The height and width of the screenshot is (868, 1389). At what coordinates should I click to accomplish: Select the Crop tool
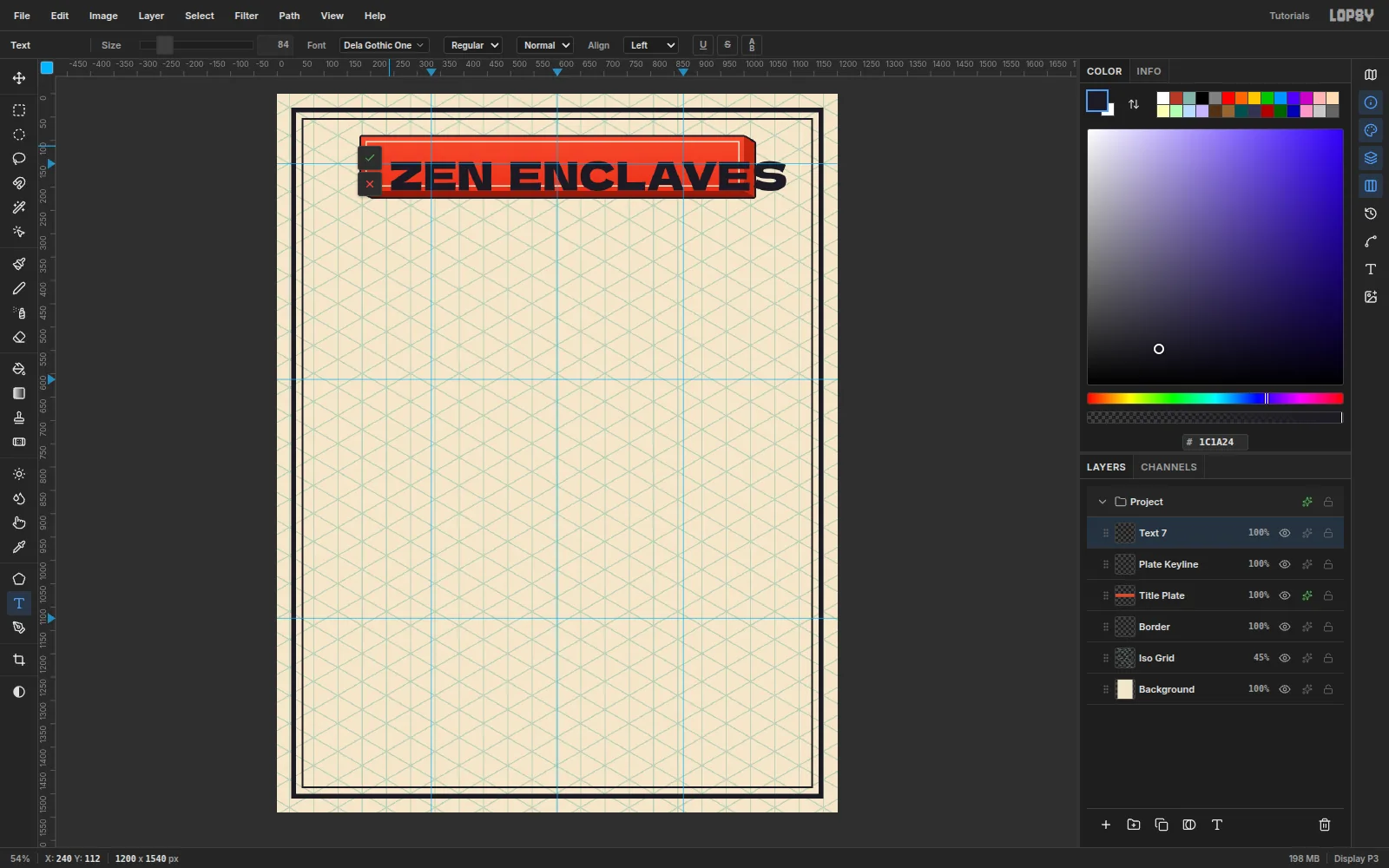(x=19, y=660)
